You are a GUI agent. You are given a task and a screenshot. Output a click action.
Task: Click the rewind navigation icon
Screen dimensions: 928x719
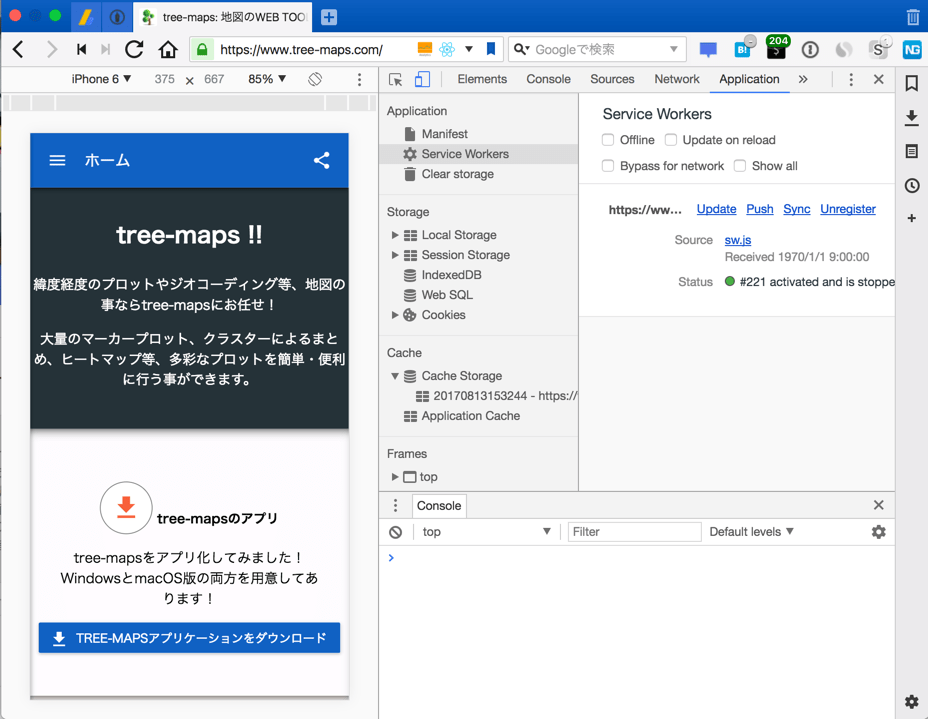81,49
